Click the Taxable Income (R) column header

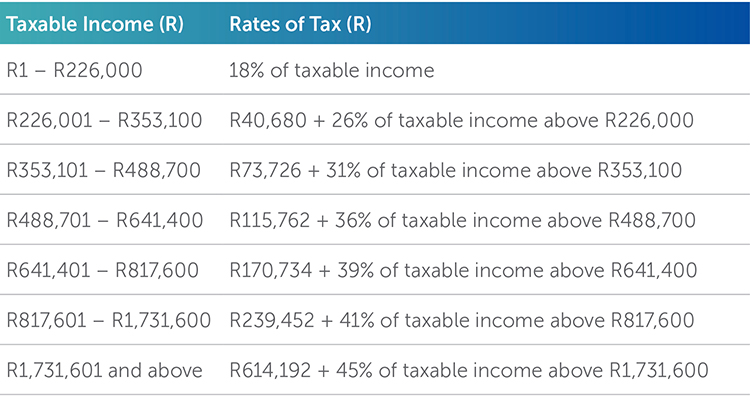99,24
